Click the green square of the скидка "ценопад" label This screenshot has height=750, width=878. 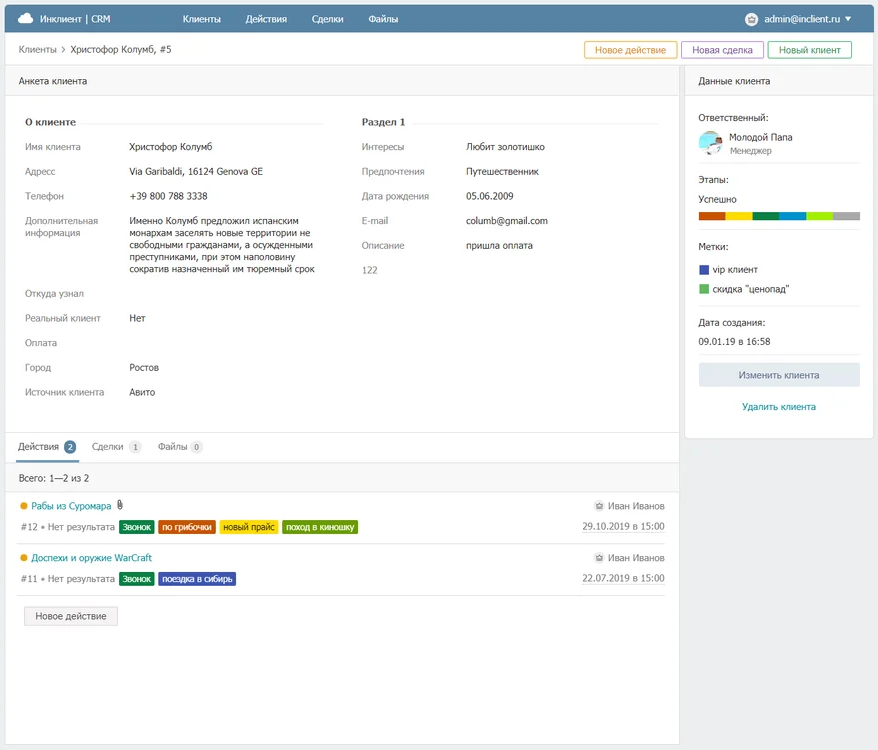704,289
